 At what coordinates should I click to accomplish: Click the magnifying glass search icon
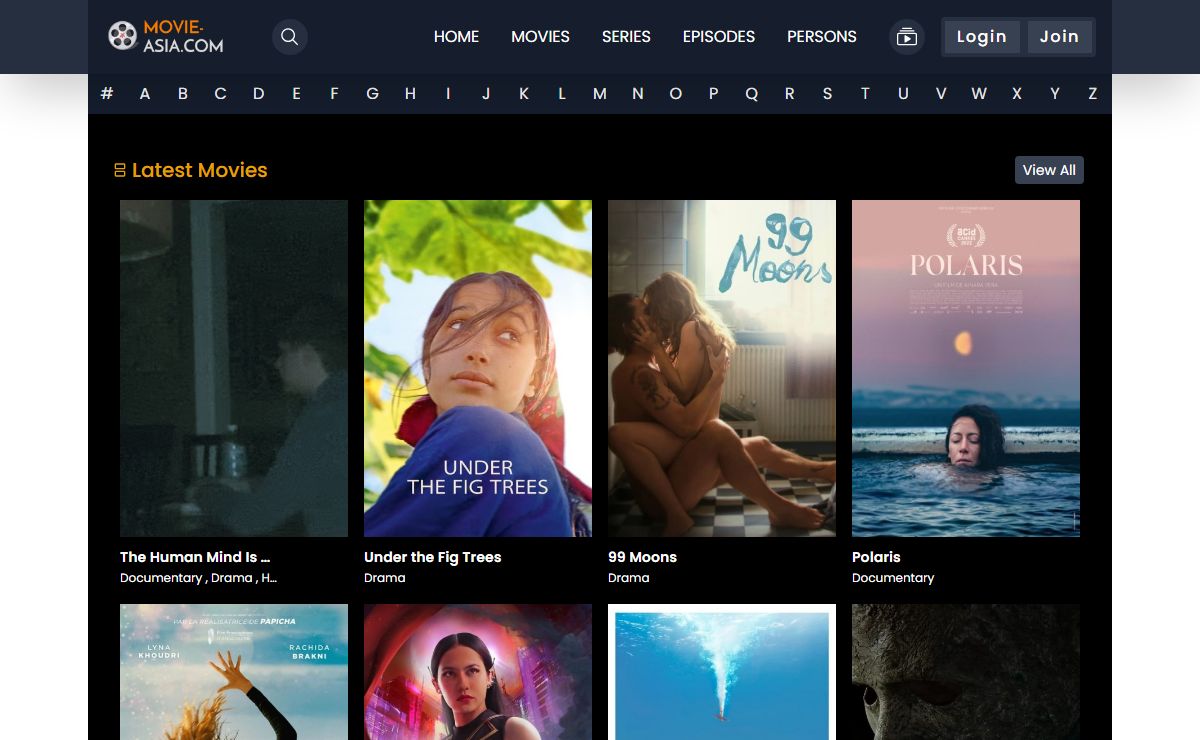[x=289, y=37]
